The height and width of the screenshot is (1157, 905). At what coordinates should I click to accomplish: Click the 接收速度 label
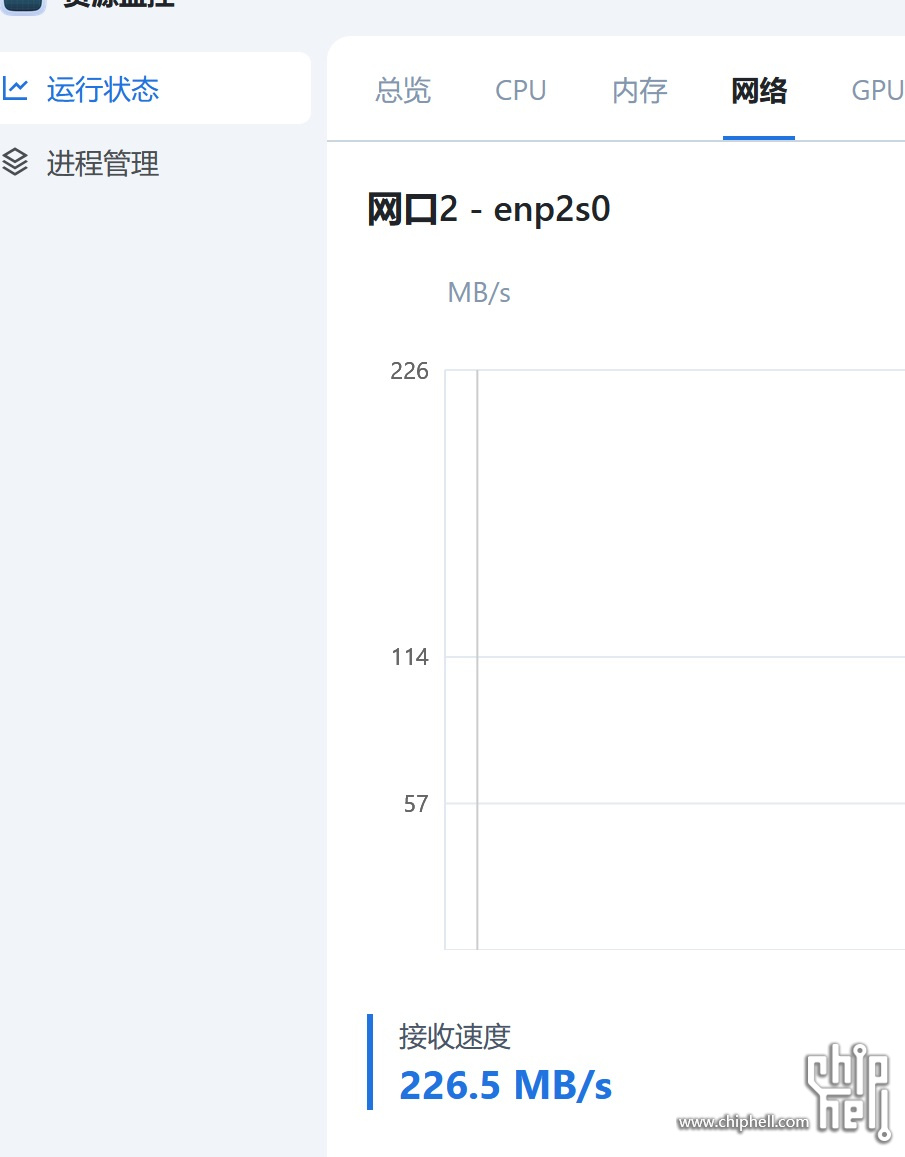[455, 1037]
